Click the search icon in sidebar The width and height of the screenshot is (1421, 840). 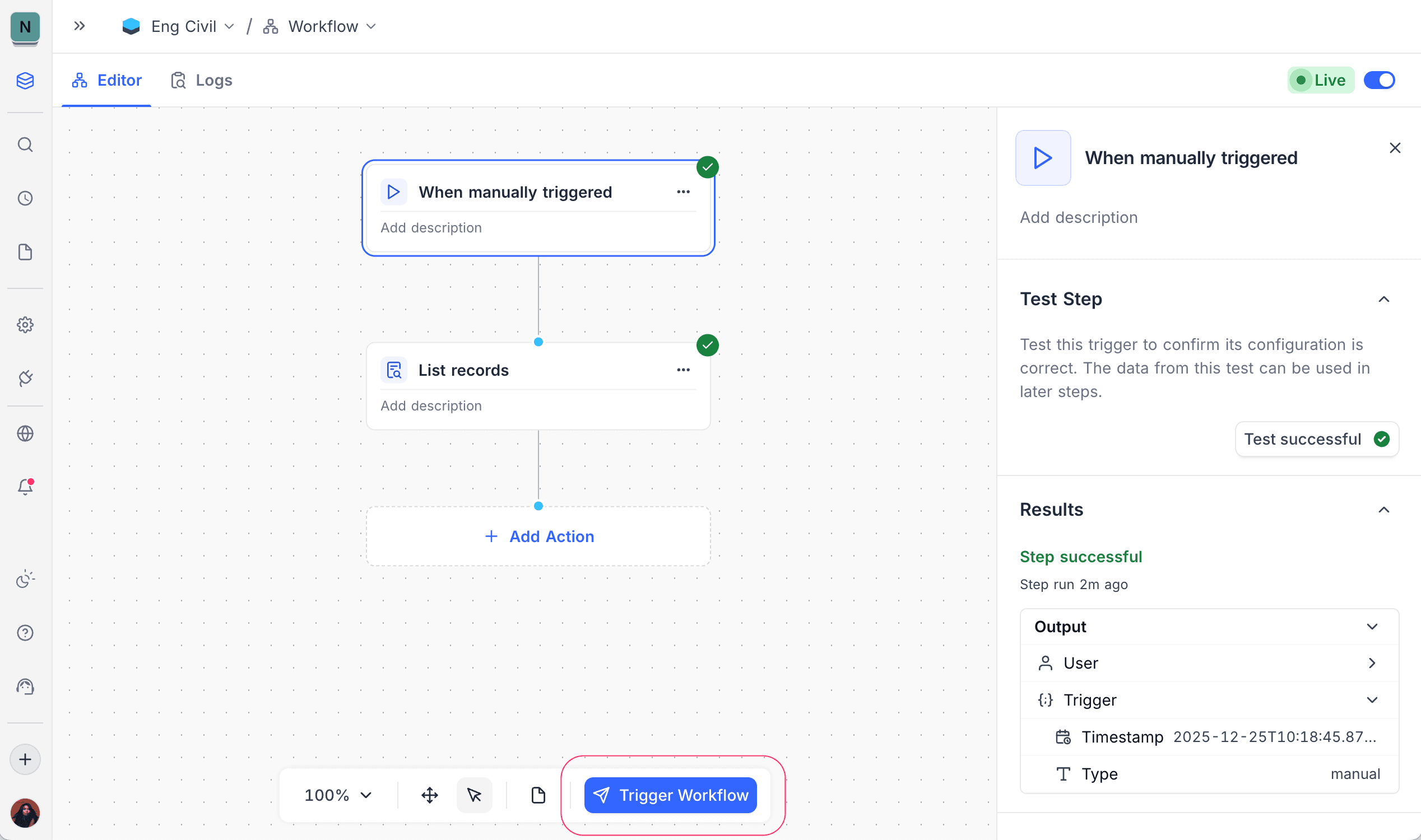click(25, 145)
